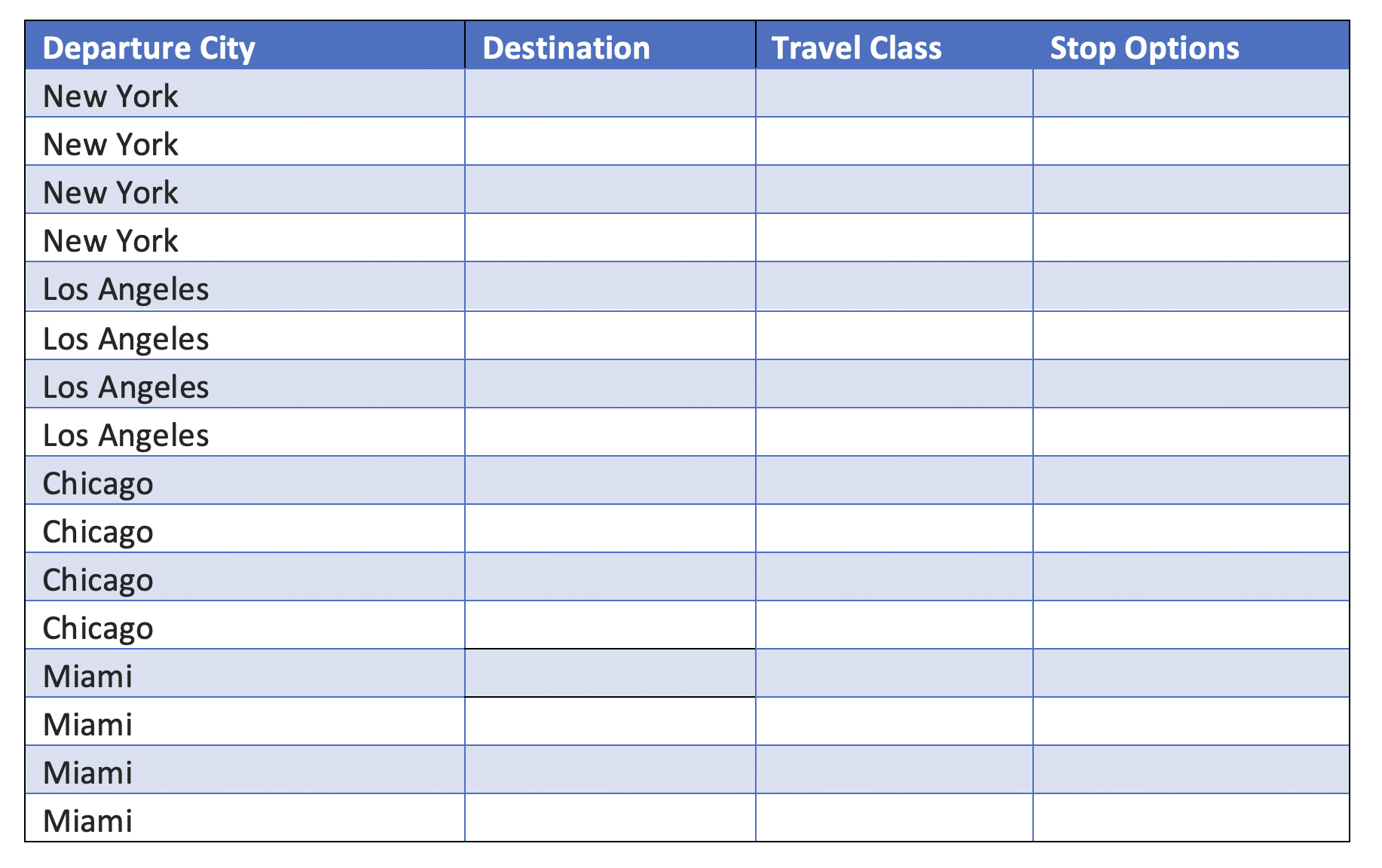Screen dimensions: 1382x868
Task: Click Travel Class cell in first New York row
Action: 894,93
